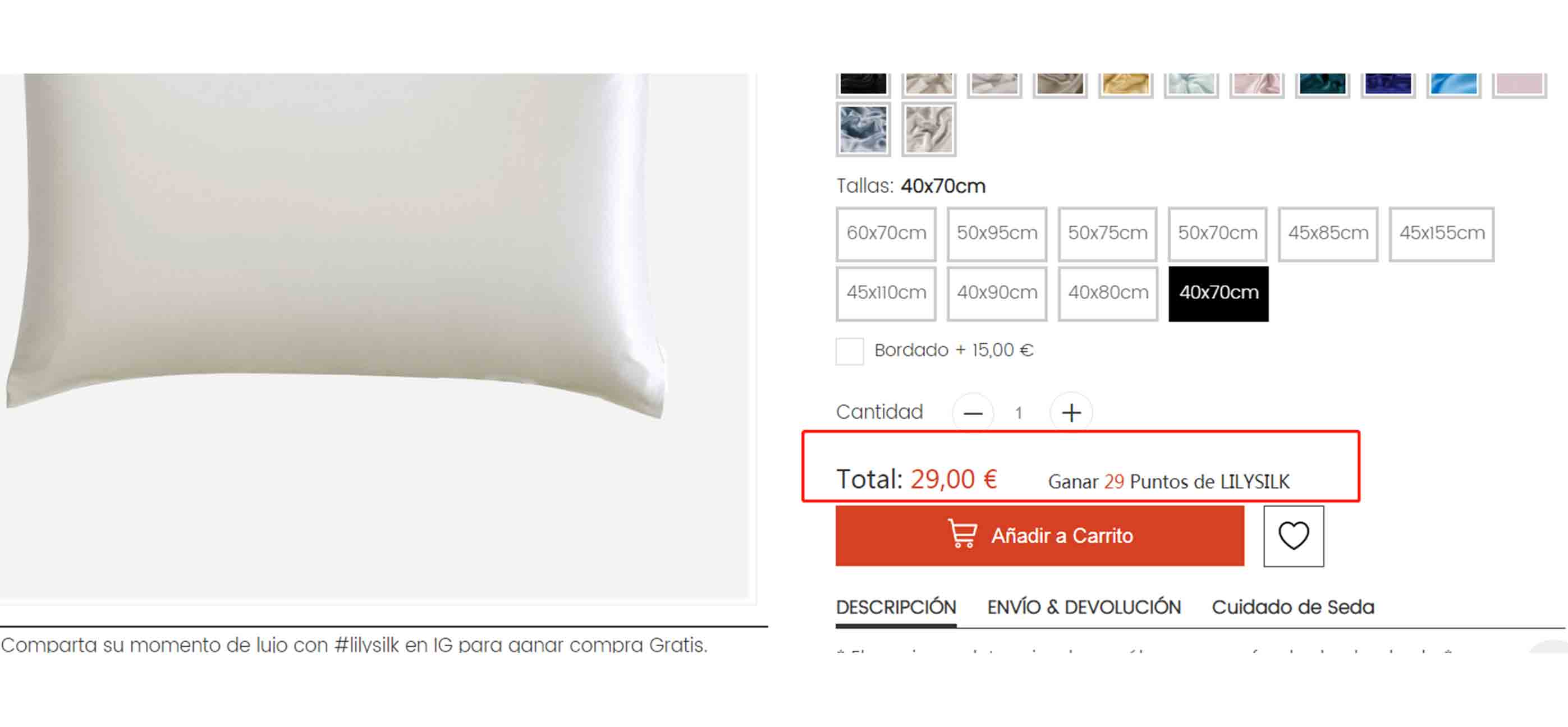
Task: Switch to Cuidado de Seda tab
Action: click(x=1292, y=607)
